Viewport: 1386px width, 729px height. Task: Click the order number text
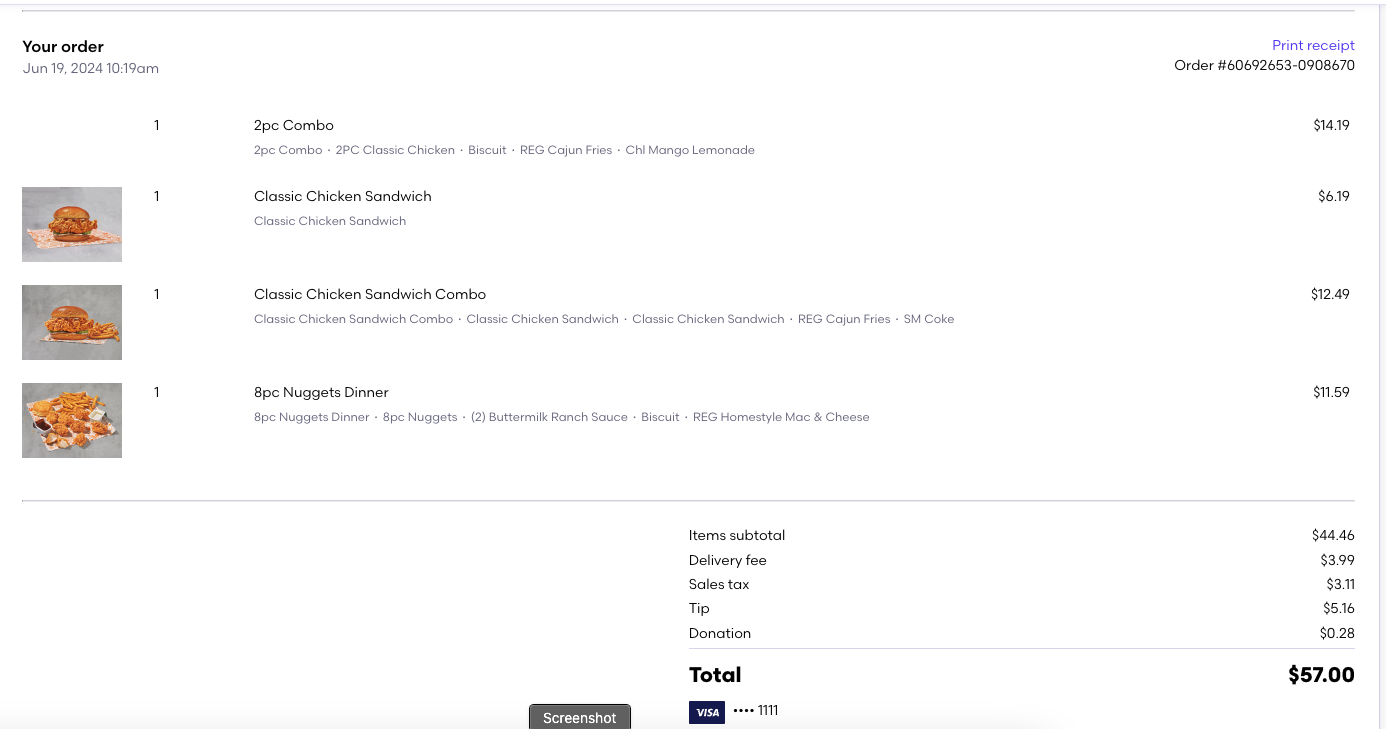[1264, 66]
